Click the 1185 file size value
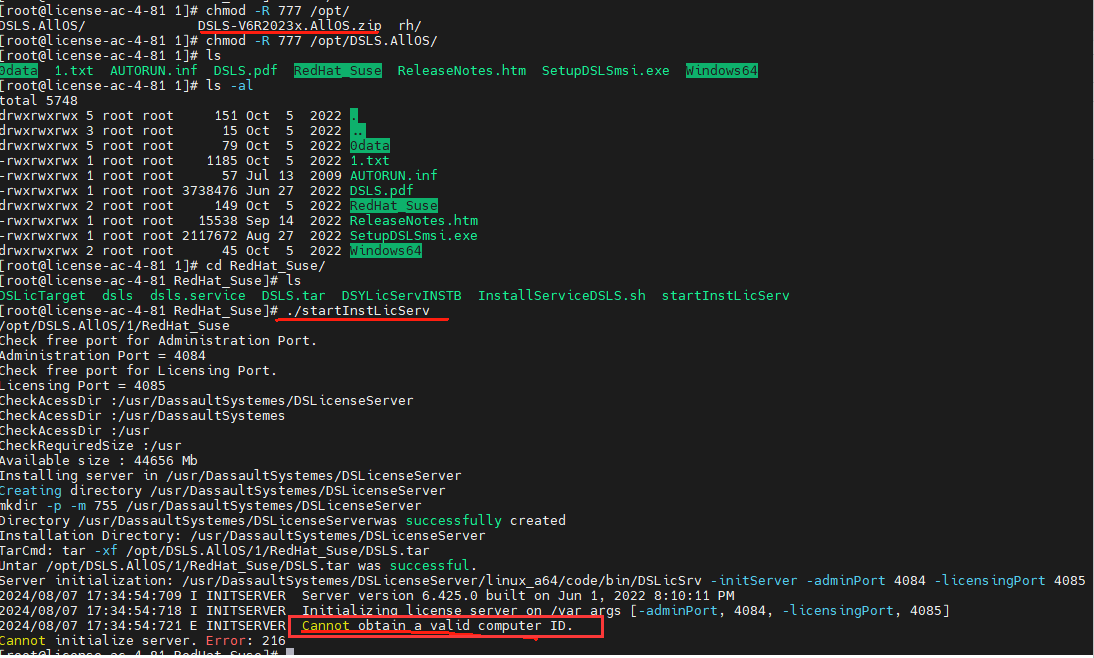 coord(222,160)
